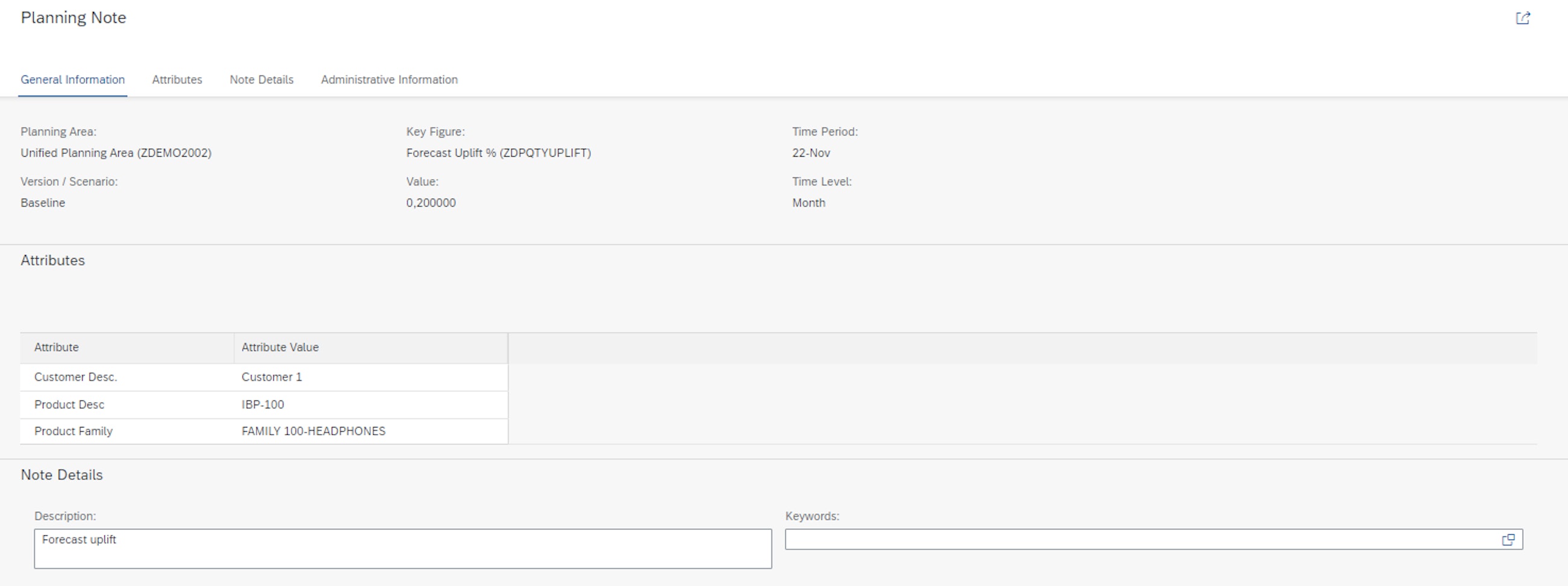This screenshot has width=1568, height=586.
Task: Open the Note Details tab
Action: 261,80
